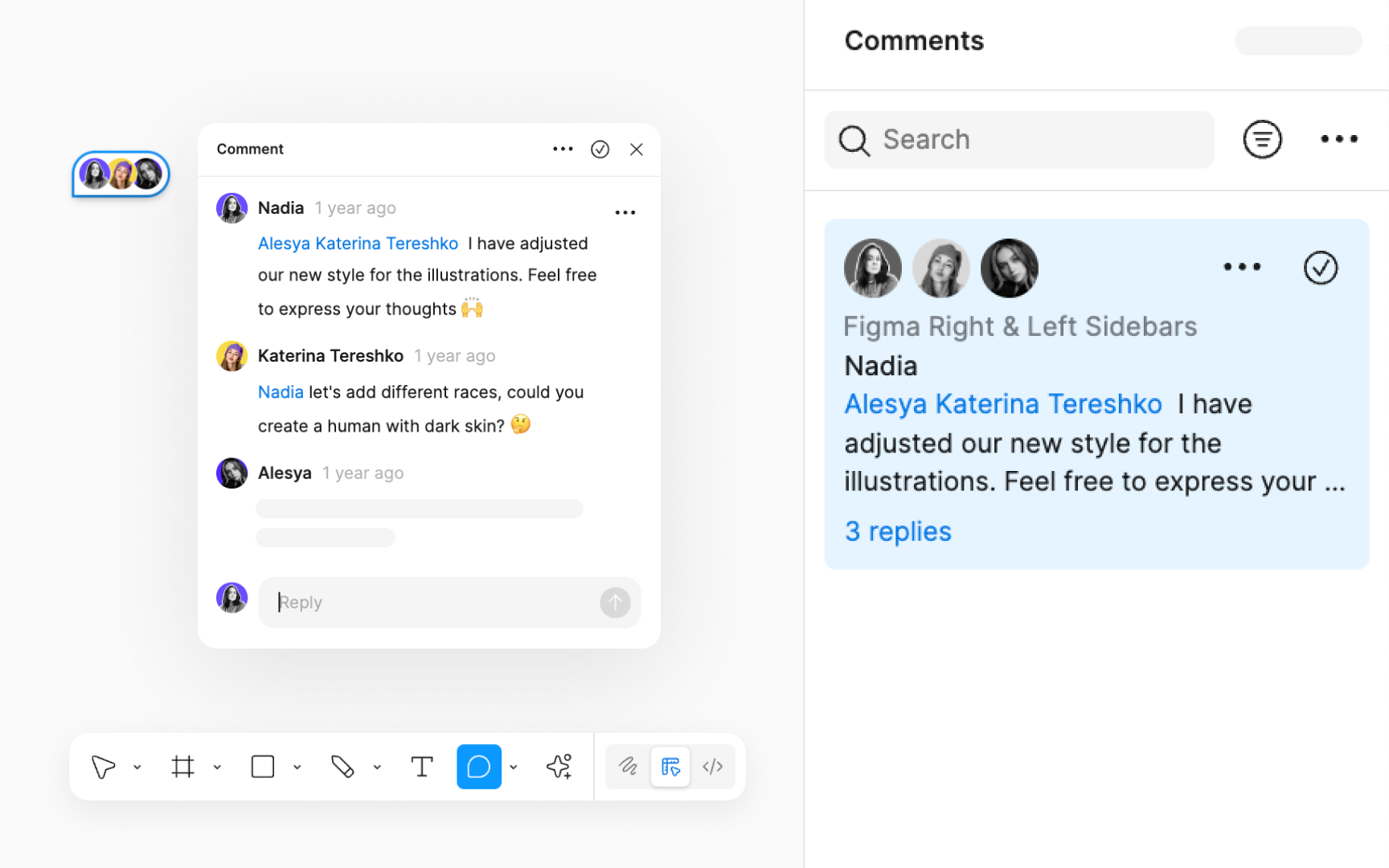Image resolution: width=1389 pixels, height=868 pixels.
Task: Toggle the annotate scribble mode
Action: click(x=628, y=767)
